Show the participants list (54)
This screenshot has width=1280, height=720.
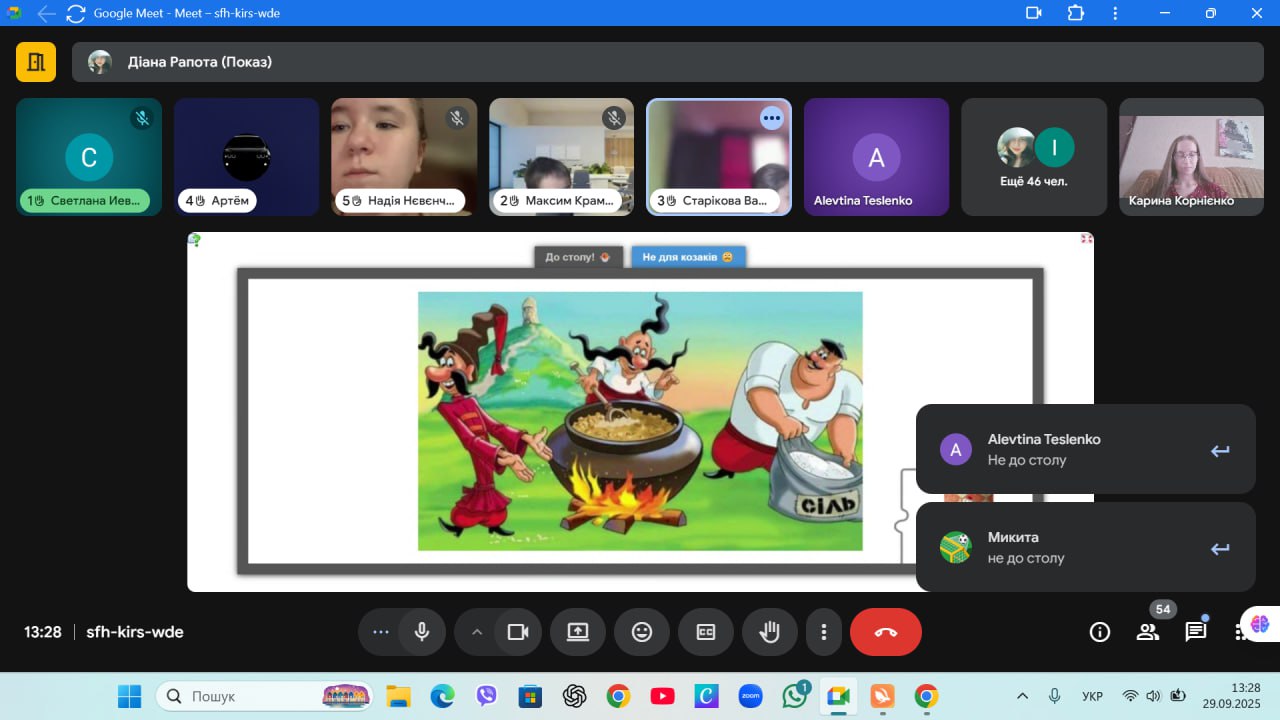[1148, 632]
